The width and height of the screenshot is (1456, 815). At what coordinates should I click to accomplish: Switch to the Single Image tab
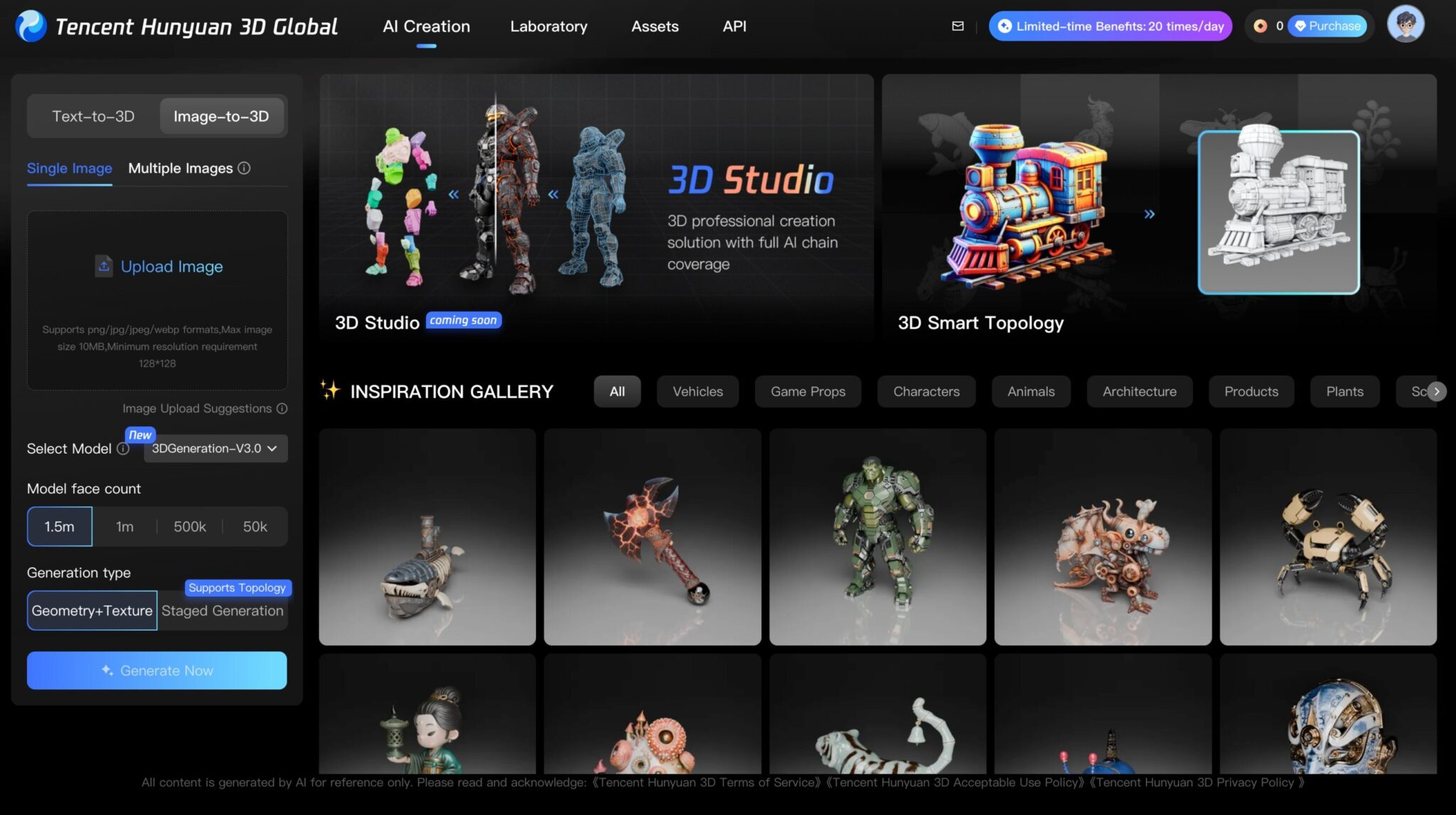click(69, 169)
